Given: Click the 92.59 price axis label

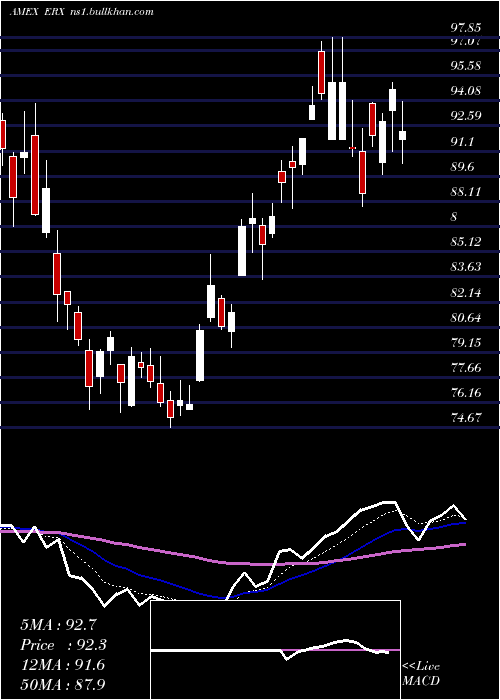Looking at the screenshot, I should [x=466, y=116].
